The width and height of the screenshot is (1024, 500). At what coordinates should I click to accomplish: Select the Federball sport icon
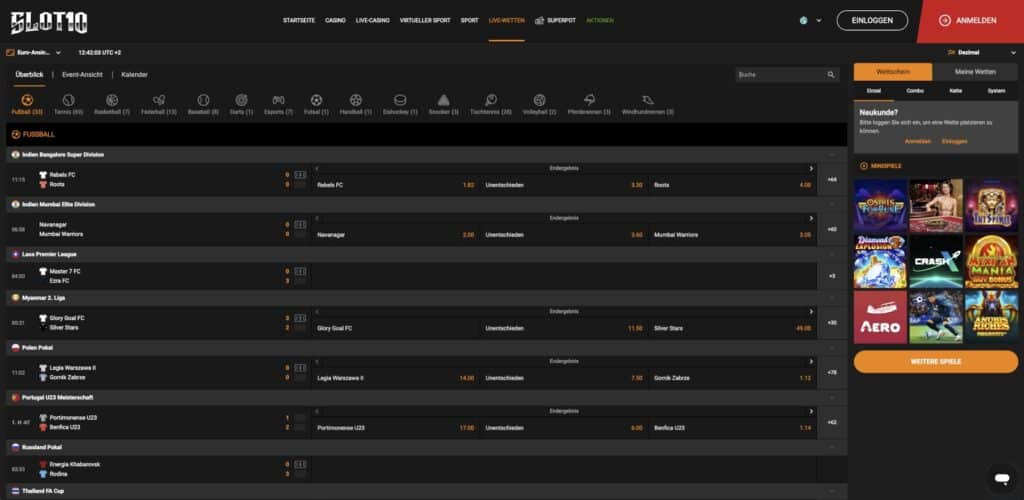(159, 101)
